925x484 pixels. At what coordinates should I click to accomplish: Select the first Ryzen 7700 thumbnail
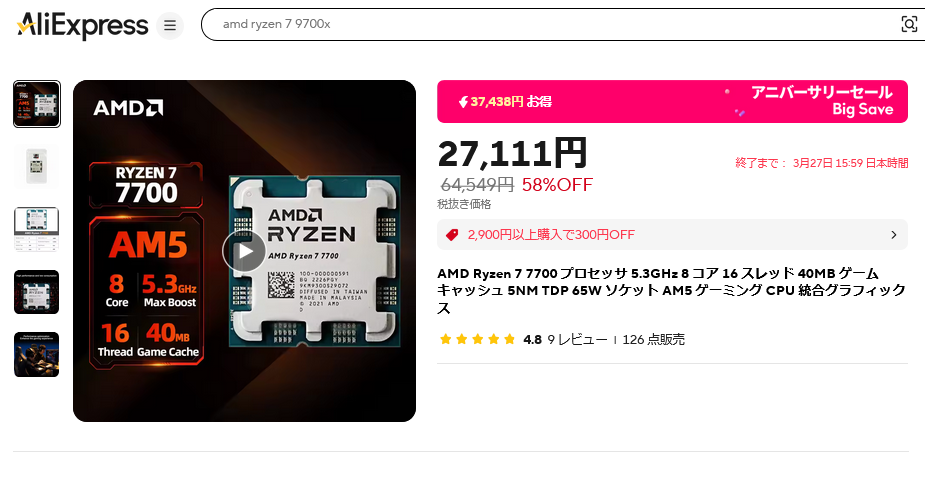[x=37, y=104]
